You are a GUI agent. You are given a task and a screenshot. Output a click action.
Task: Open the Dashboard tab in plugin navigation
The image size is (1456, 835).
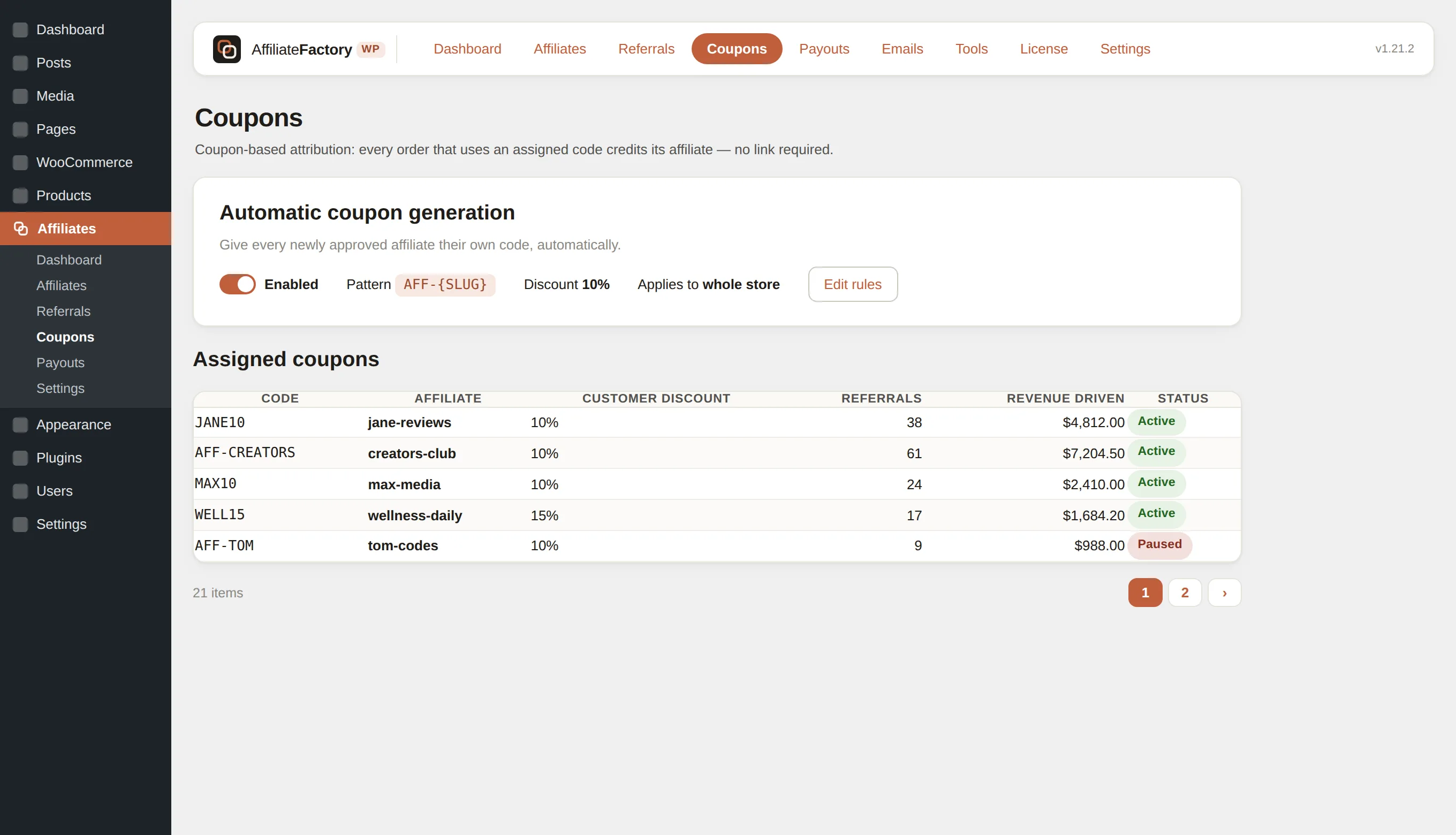(x=467, y=49)
